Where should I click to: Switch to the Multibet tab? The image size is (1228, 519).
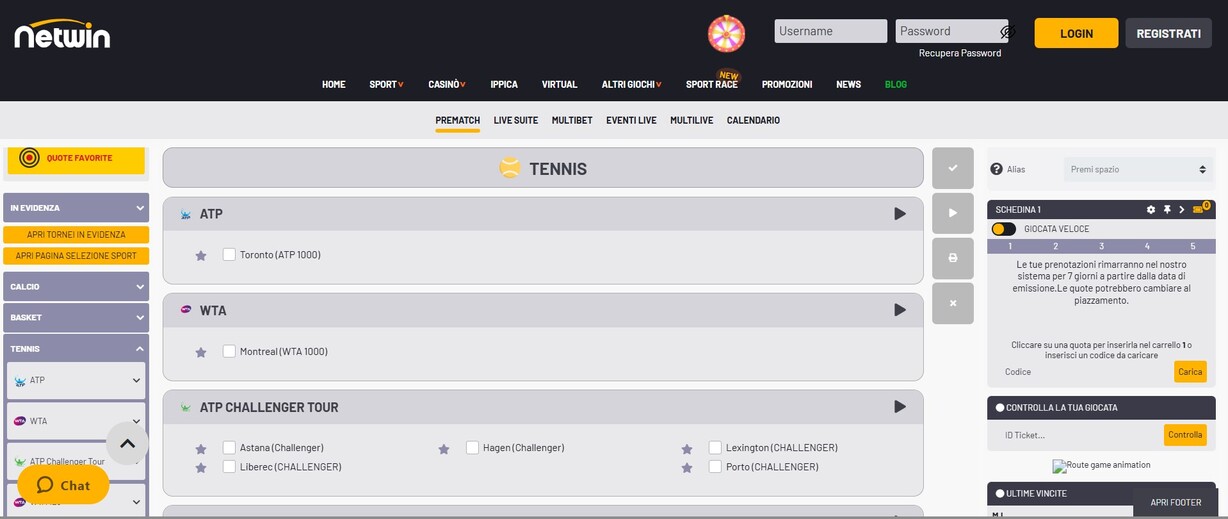tap(572, 120)
